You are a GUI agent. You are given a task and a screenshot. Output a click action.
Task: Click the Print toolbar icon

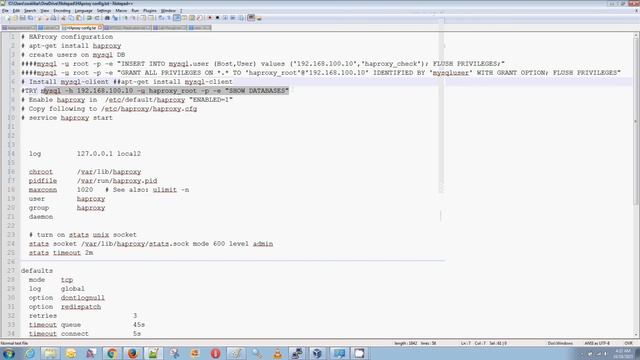pyautogui.click(x=53, y=18)
